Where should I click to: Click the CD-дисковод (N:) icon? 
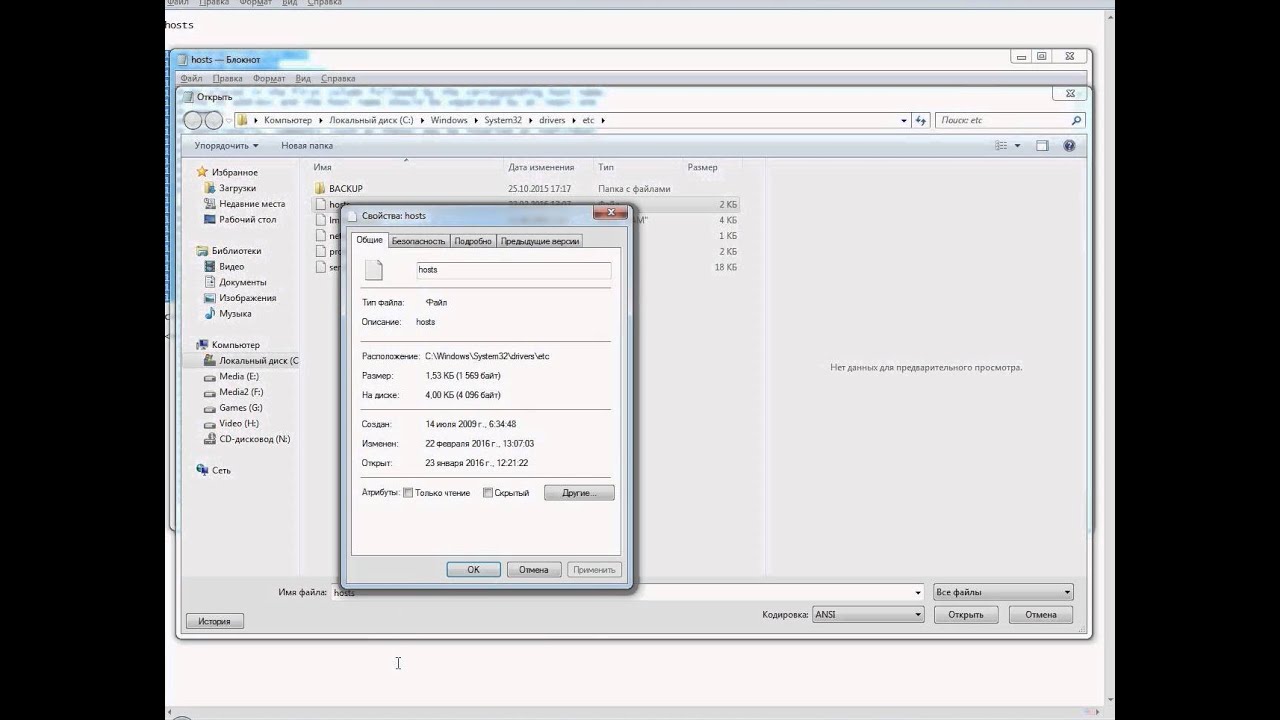210,439
